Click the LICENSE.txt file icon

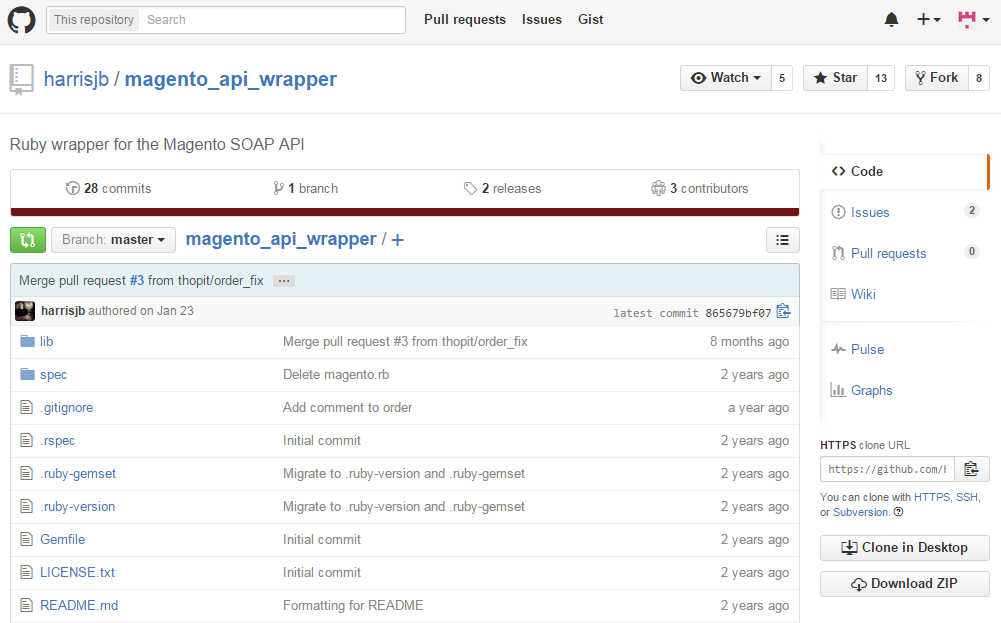coord(26,572)
